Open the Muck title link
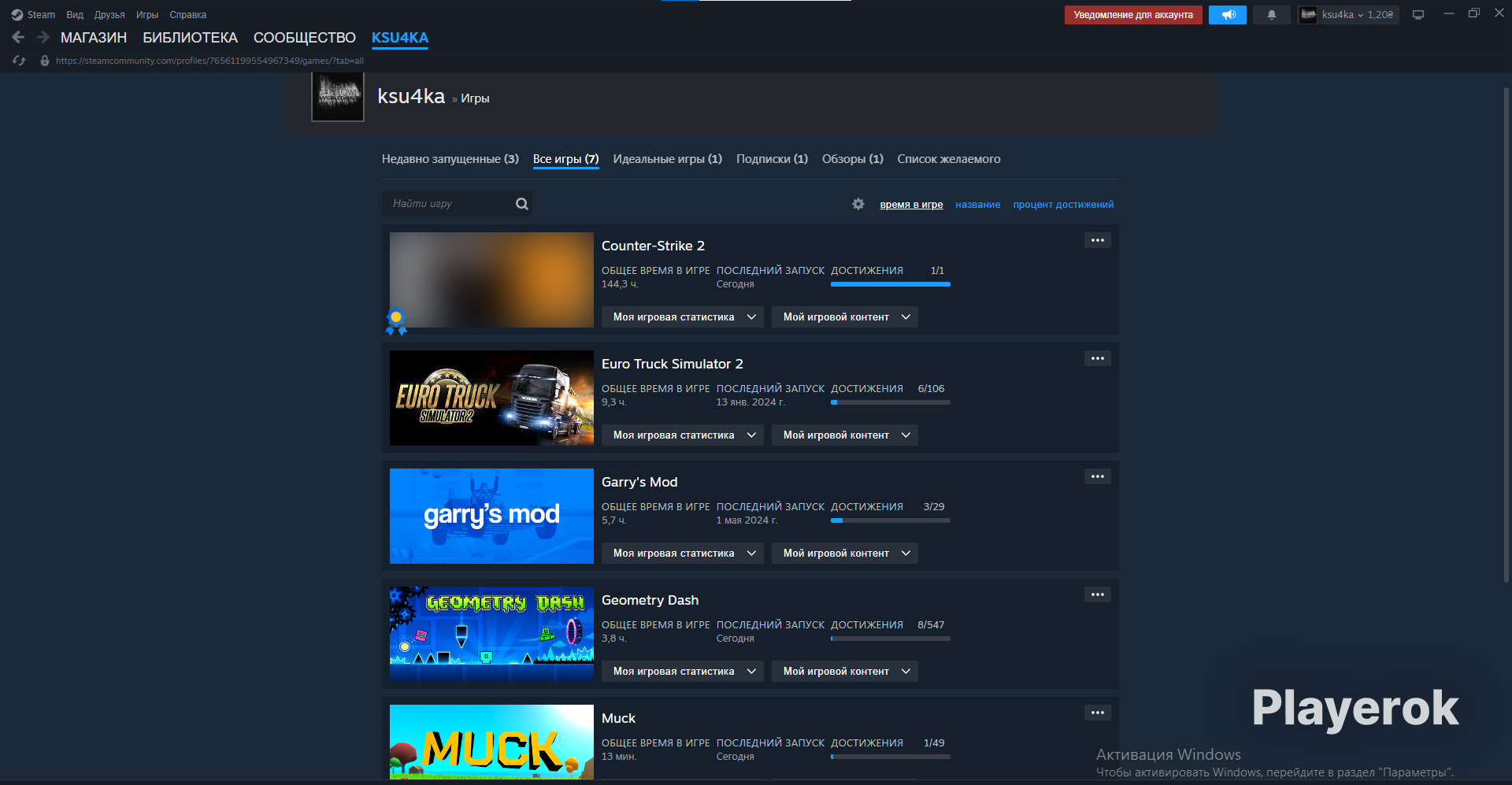Image resolution: width=1512 pixels, height=785 pixels. click(618, 718)
